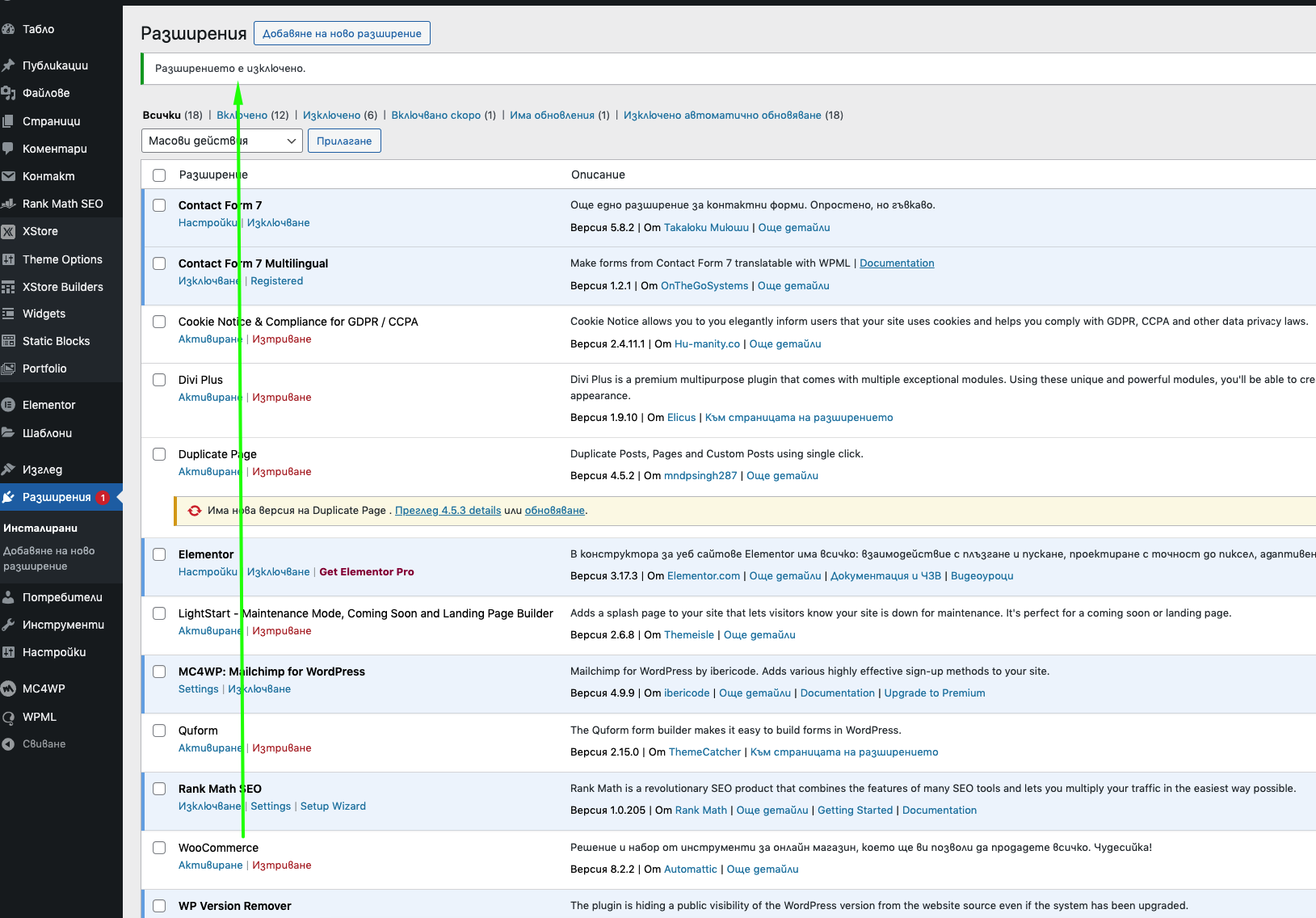
Task: Click Upgrade to Premium link
Action: (x=935, y=693)
